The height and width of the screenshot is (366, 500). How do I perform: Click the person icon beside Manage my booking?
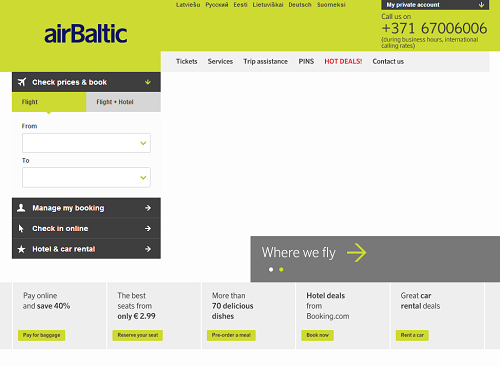[x=21, y=208]
